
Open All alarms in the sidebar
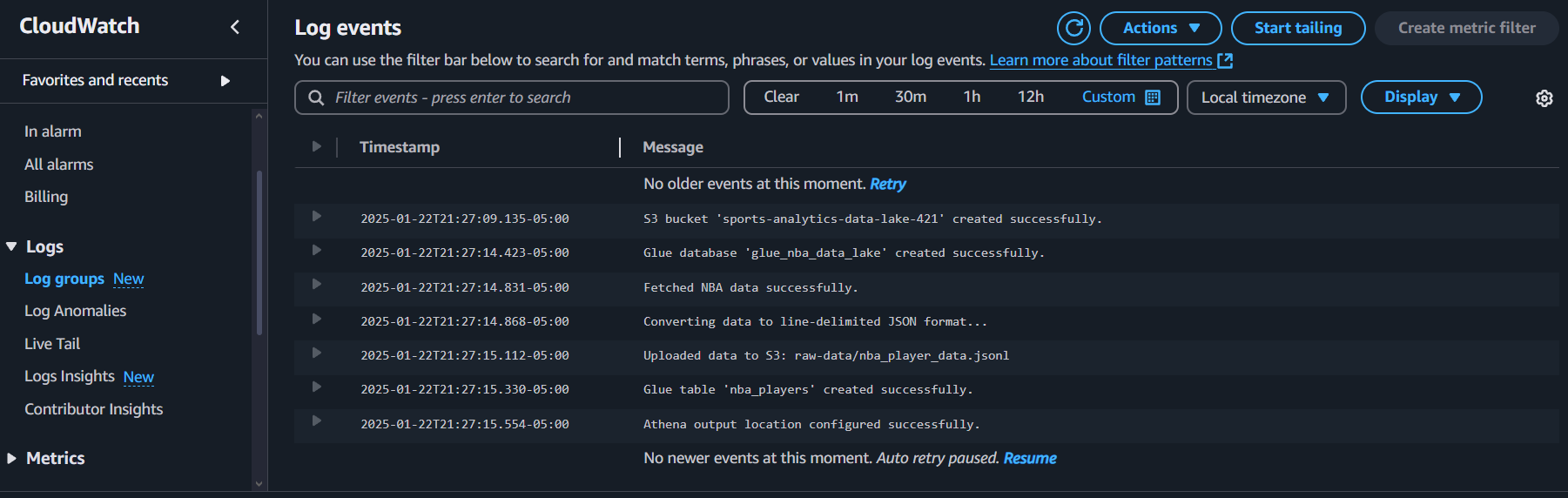tap(59, 165)
